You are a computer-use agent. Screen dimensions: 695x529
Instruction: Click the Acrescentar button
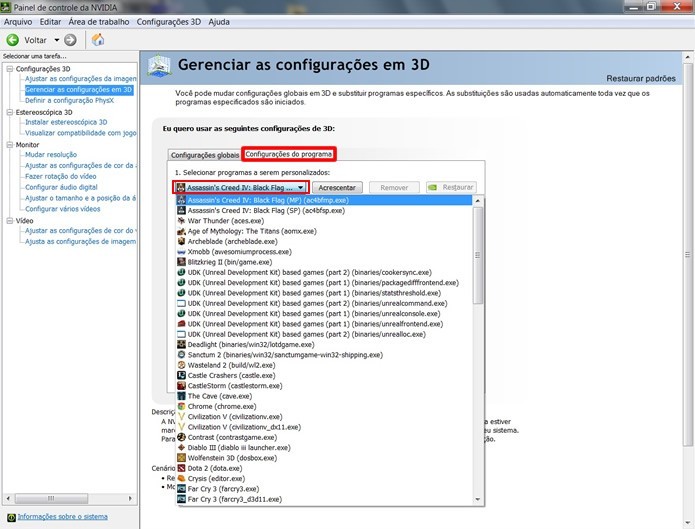pyautogui.click(x=337, y=188)
